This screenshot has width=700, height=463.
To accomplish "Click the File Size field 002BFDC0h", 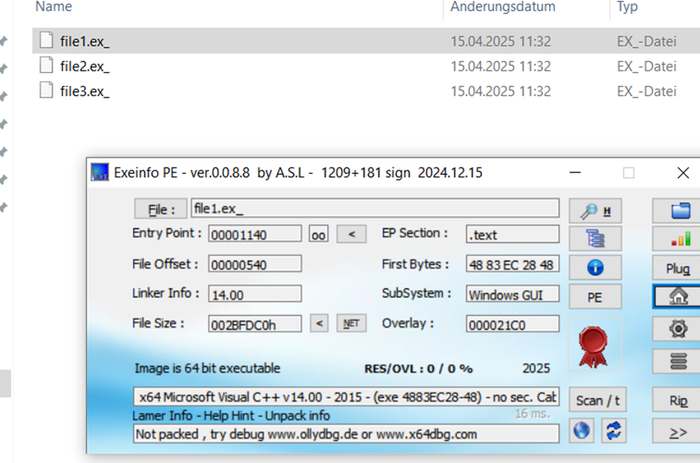I will 255,324.
